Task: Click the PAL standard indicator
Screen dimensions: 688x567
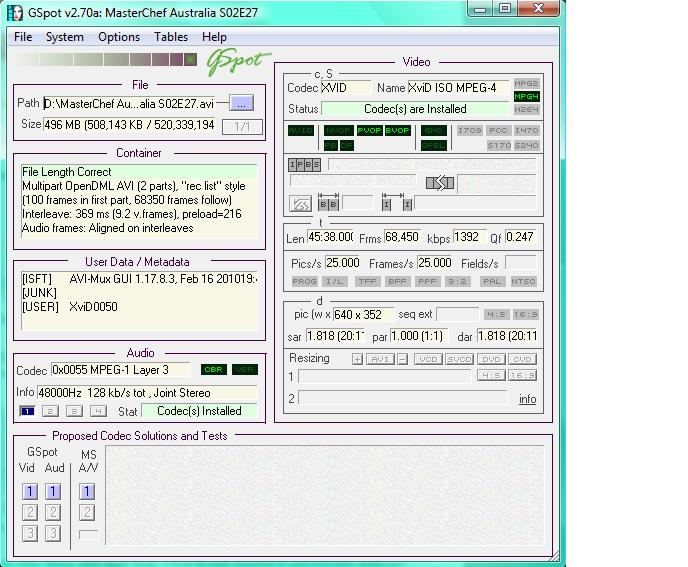Action: coord(491,281)
